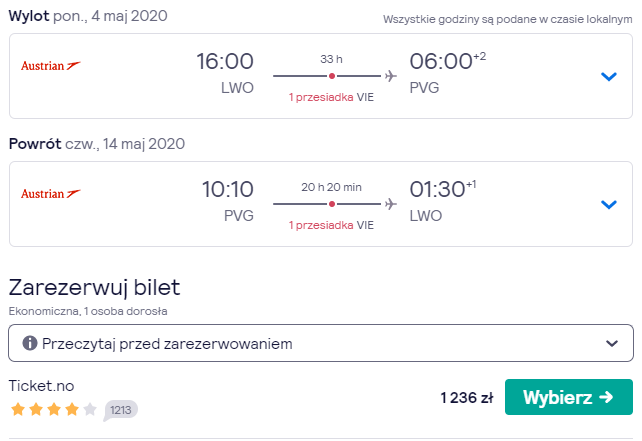Click '1 przesiadka VIE' on return flight
The height and width of the screenshot is (441, 642).
point(331,225)
